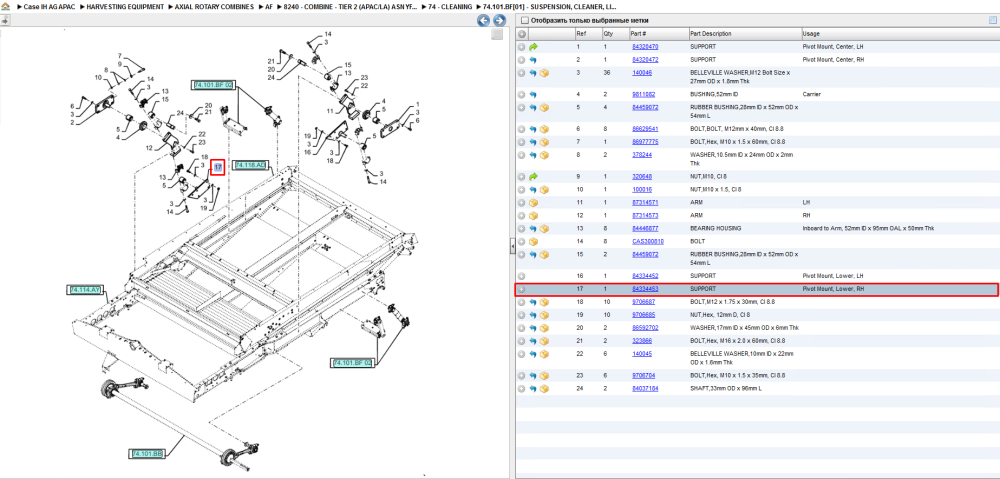The image size is (1000, 479).
Task: Sort by the Usage column header
Action: tap(899, 34)
